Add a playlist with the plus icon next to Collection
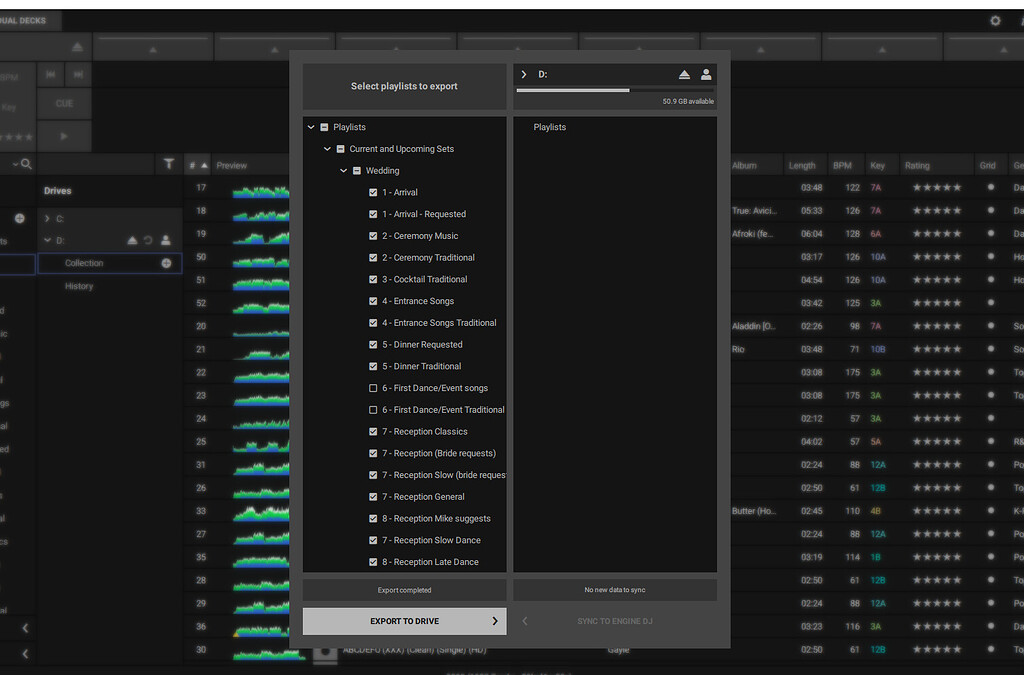The image size is (1024, 675). click(x=166, y=263)
